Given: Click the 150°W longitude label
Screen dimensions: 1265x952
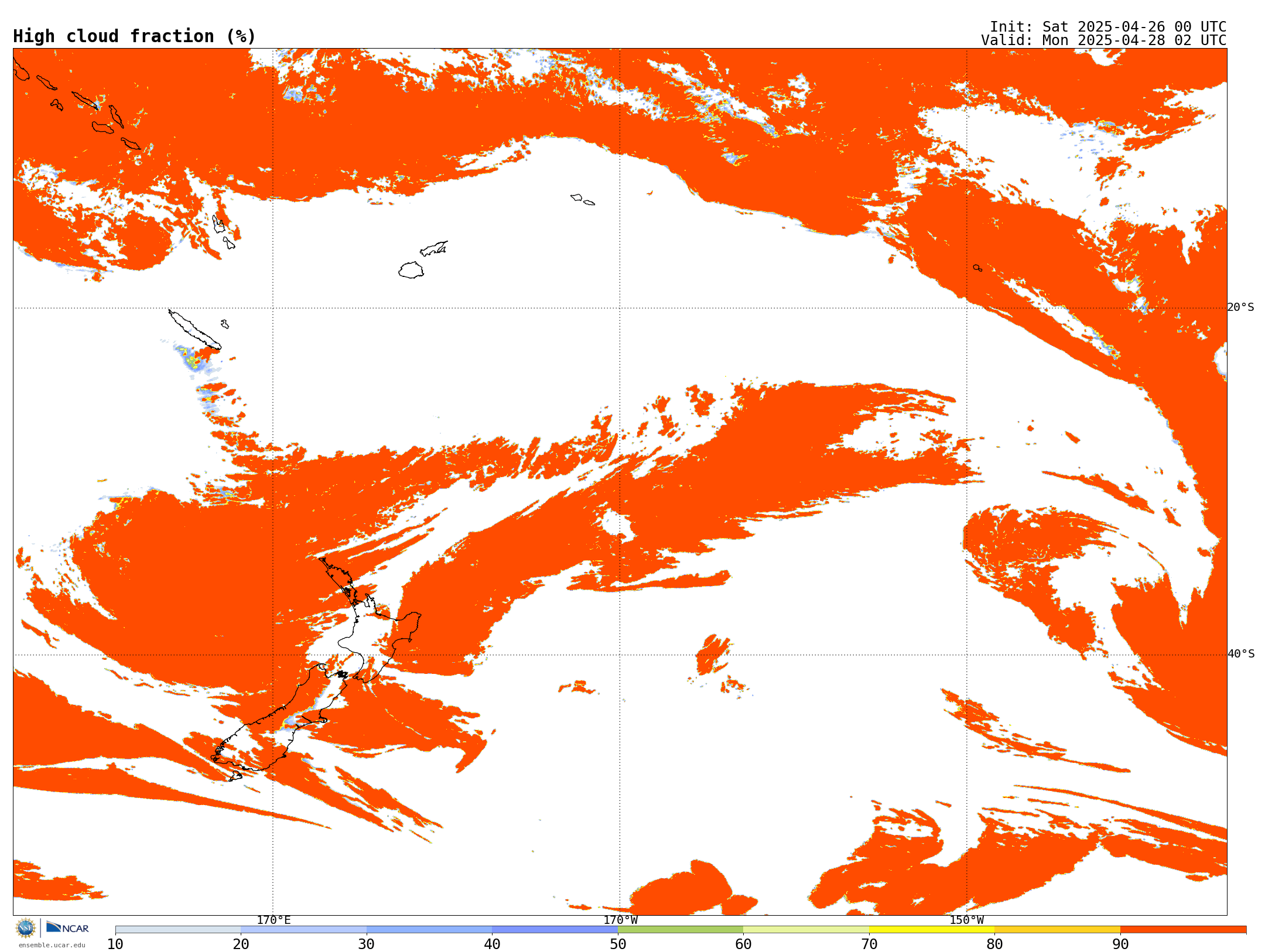Looking at the screenshot, I should point(966,920).
